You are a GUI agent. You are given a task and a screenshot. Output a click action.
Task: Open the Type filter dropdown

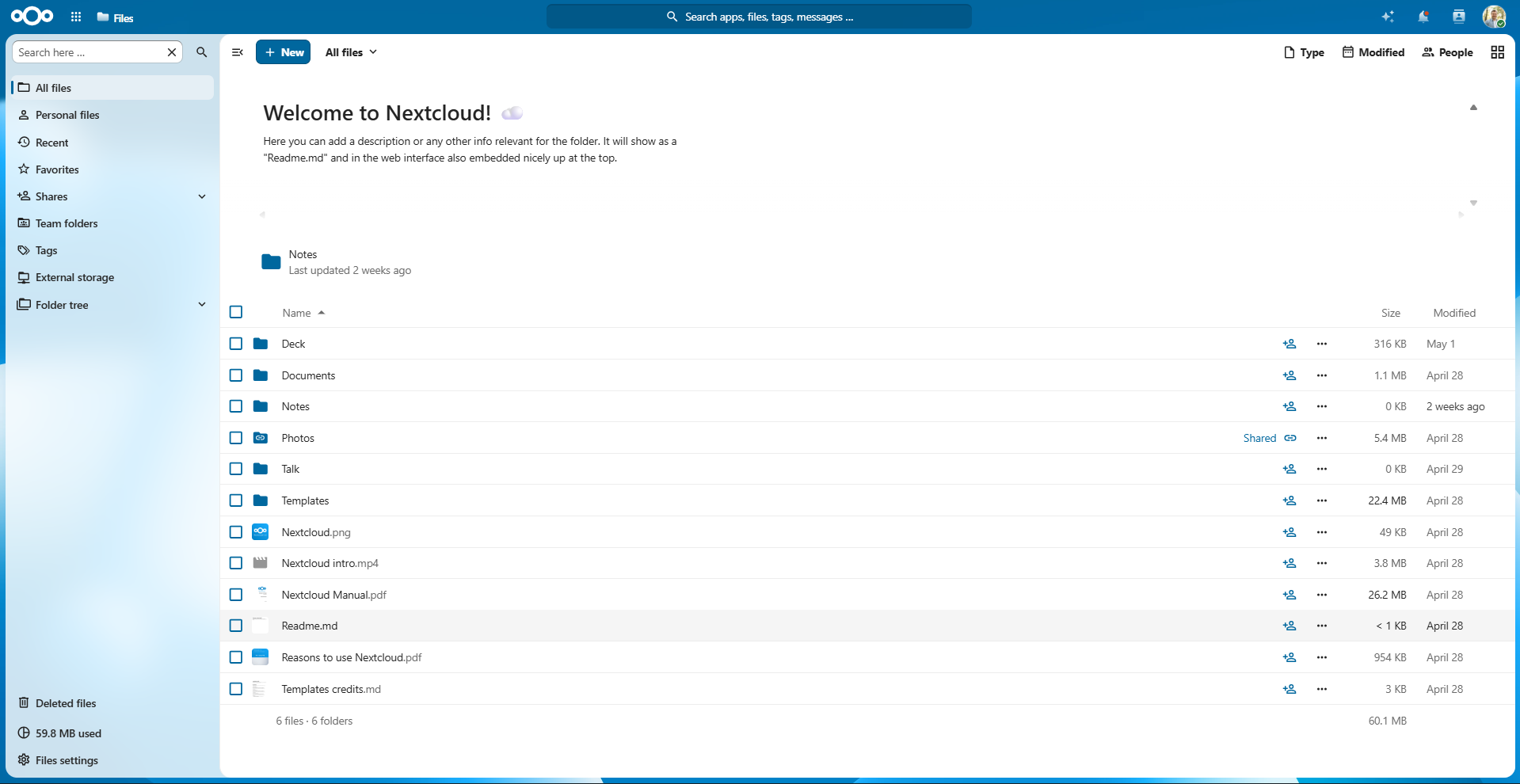[1304, 52]
